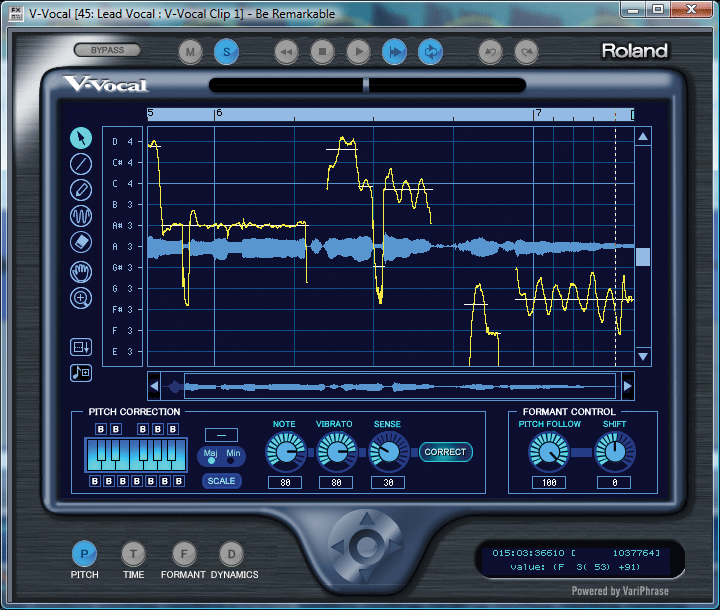Click the Stop transport button
The height and width of the screenshot is (610, 720).
click(x=322, y=52)
